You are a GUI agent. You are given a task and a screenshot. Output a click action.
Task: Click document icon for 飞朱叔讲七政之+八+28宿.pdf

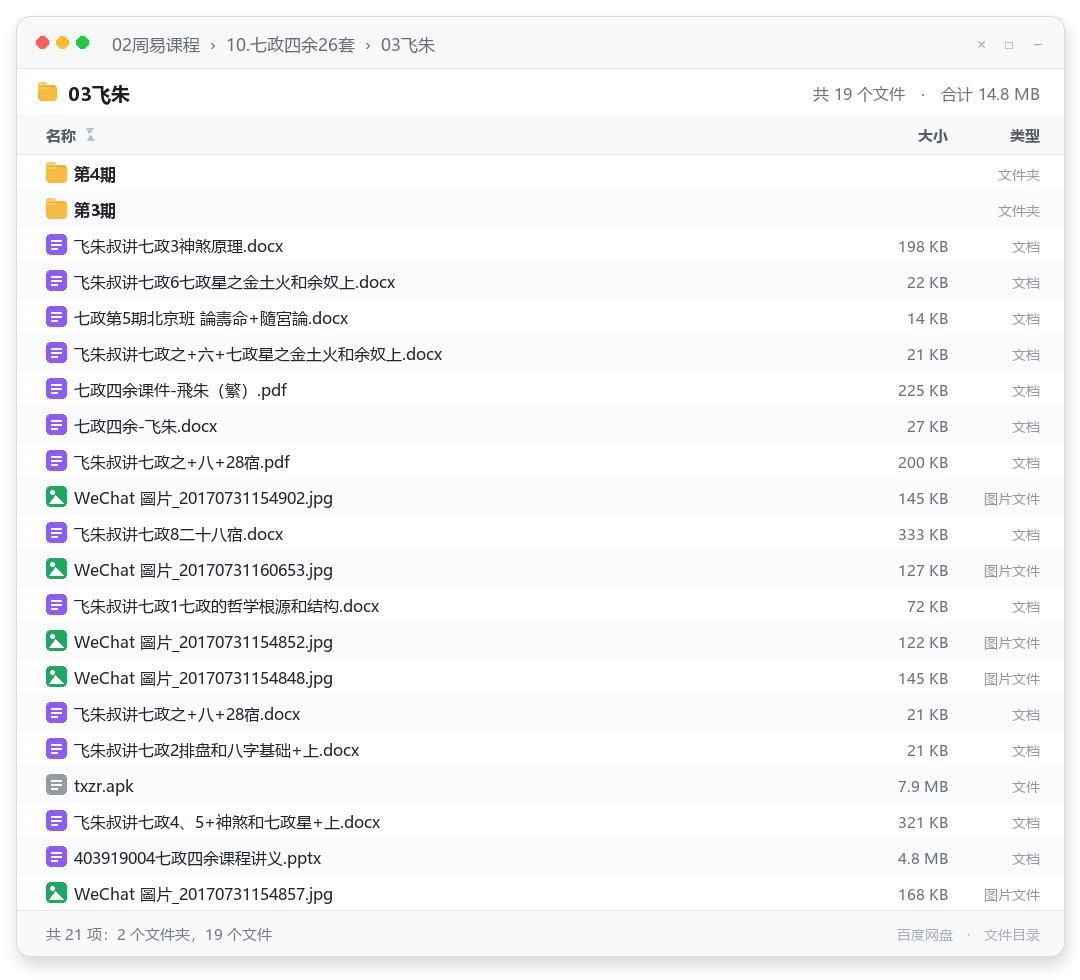pyautogui.click(x=56, y=462)
